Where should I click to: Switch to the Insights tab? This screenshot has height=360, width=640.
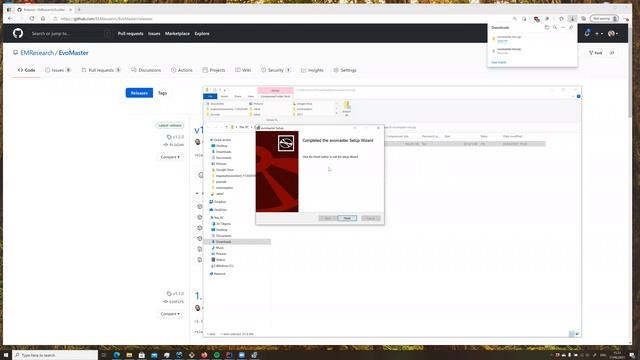312,70
